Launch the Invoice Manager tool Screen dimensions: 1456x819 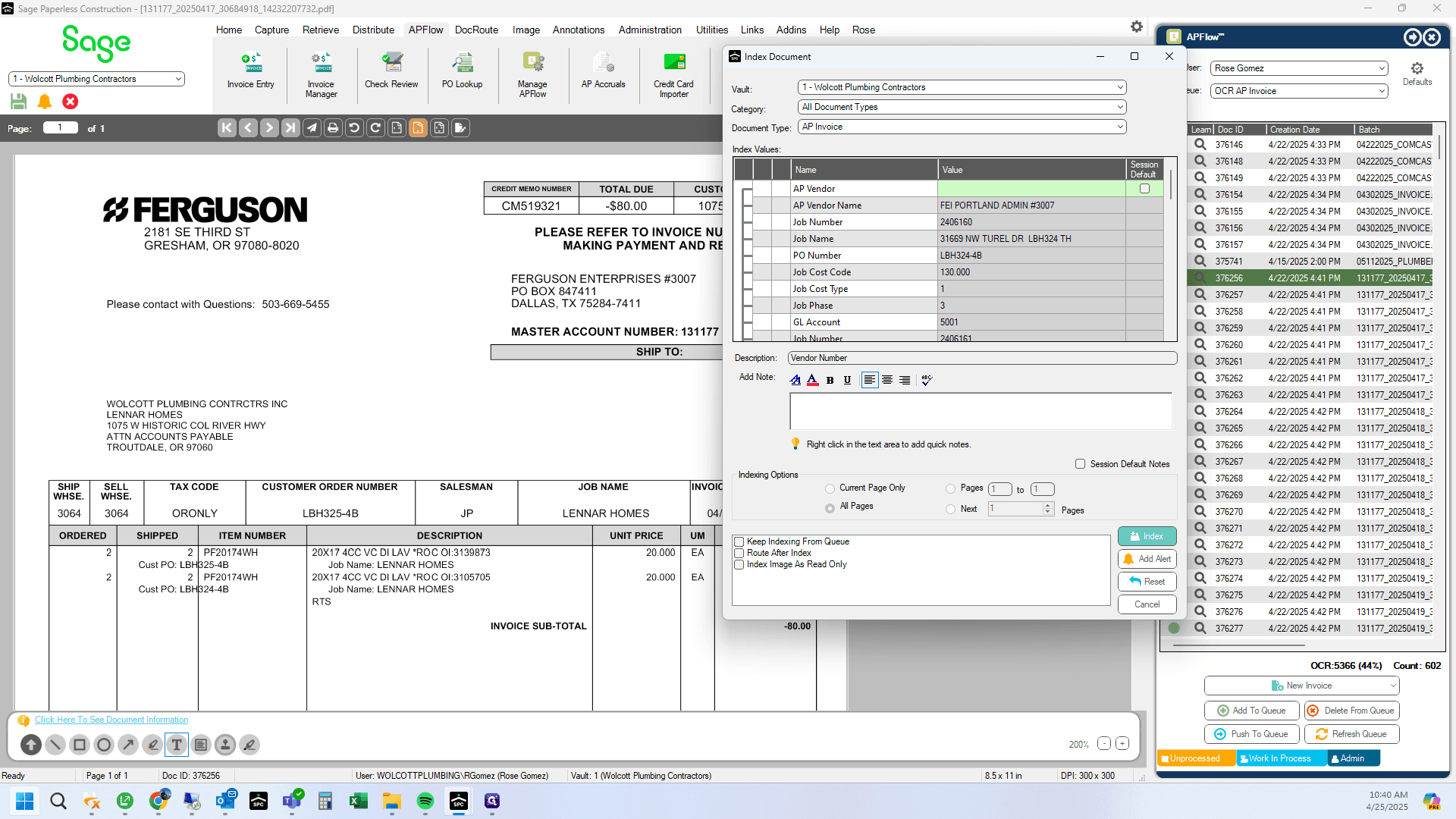tap(322, 75)
